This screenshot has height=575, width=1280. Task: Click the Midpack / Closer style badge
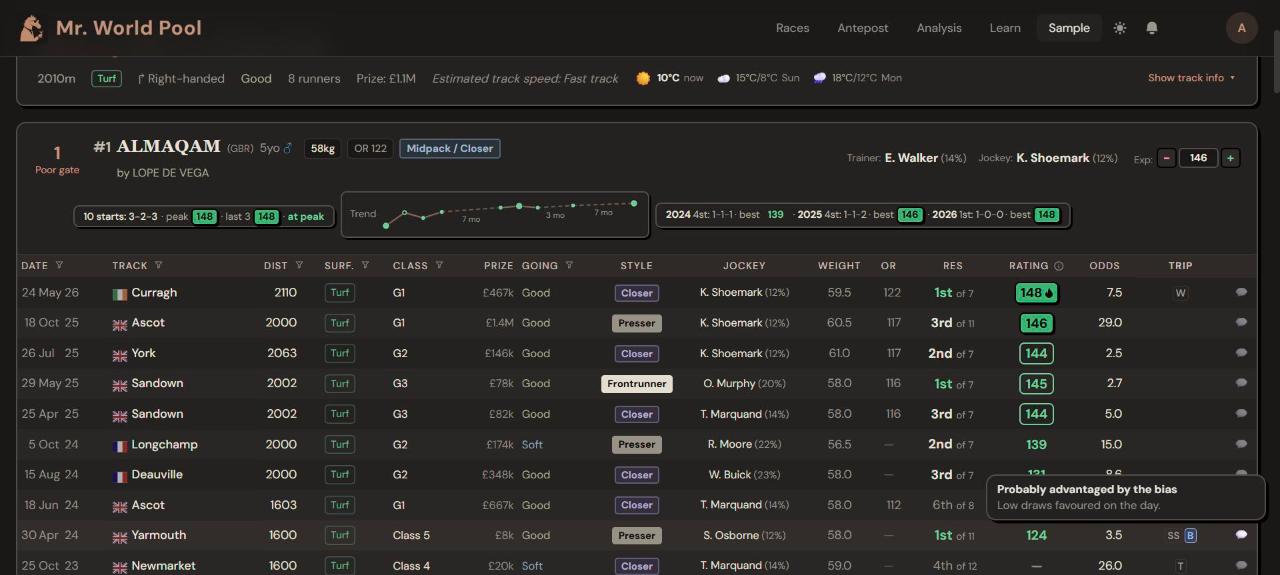tap(450, 148)
